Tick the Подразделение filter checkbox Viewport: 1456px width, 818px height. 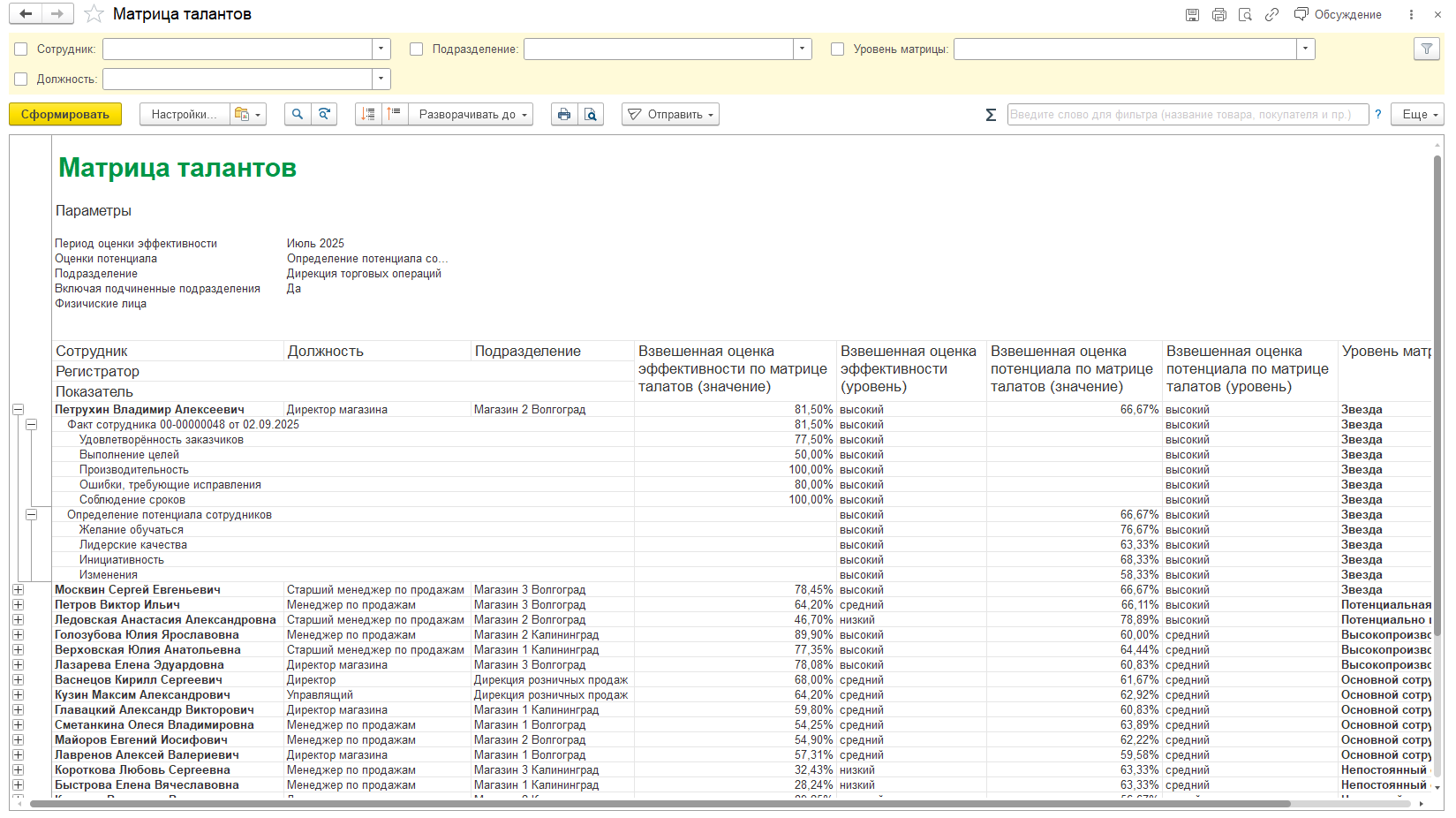click(x=417, y=49)
